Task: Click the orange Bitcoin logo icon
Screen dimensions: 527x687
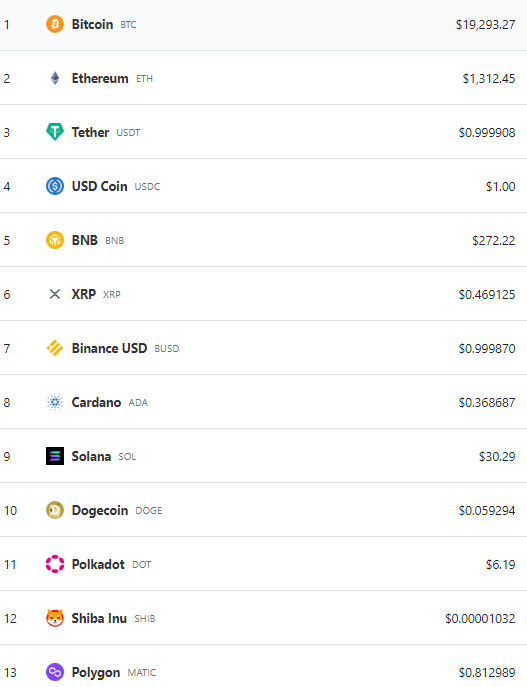Action: (x=55, y=24)
